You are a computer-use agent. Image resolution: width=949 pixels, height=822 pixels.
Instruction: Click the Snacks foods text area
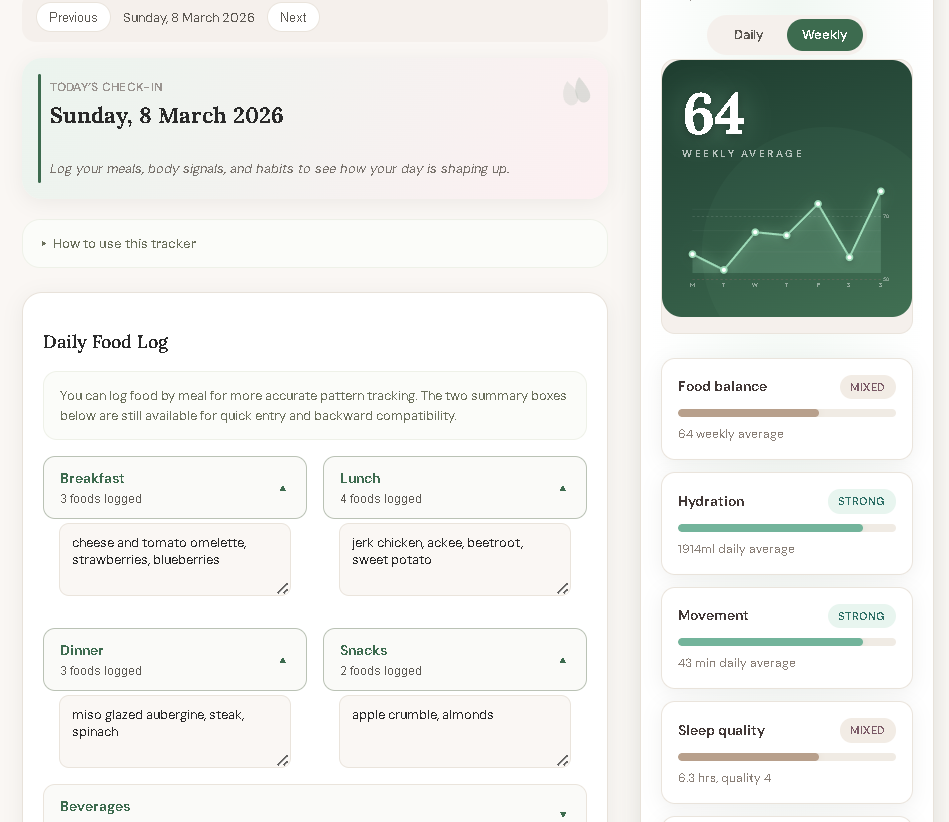tap(455, 731)
